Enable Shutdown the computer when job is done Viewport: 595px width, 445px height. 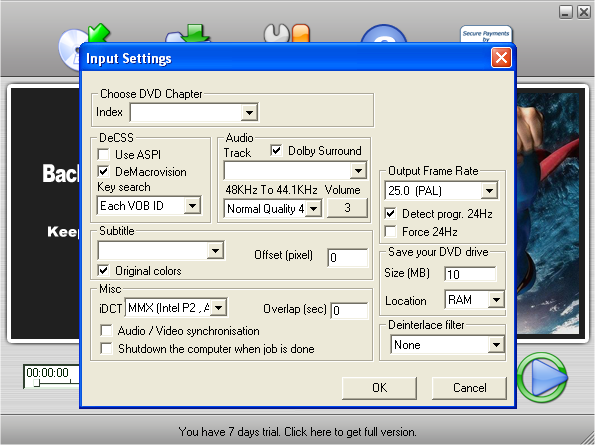tap(106, 349)
